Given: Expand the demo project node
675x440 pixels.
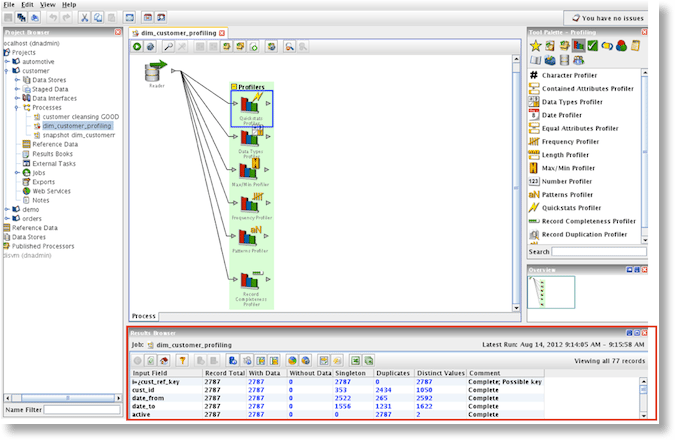Looking at the screenshot, I should pyautogui.click(x=7, y=209).
